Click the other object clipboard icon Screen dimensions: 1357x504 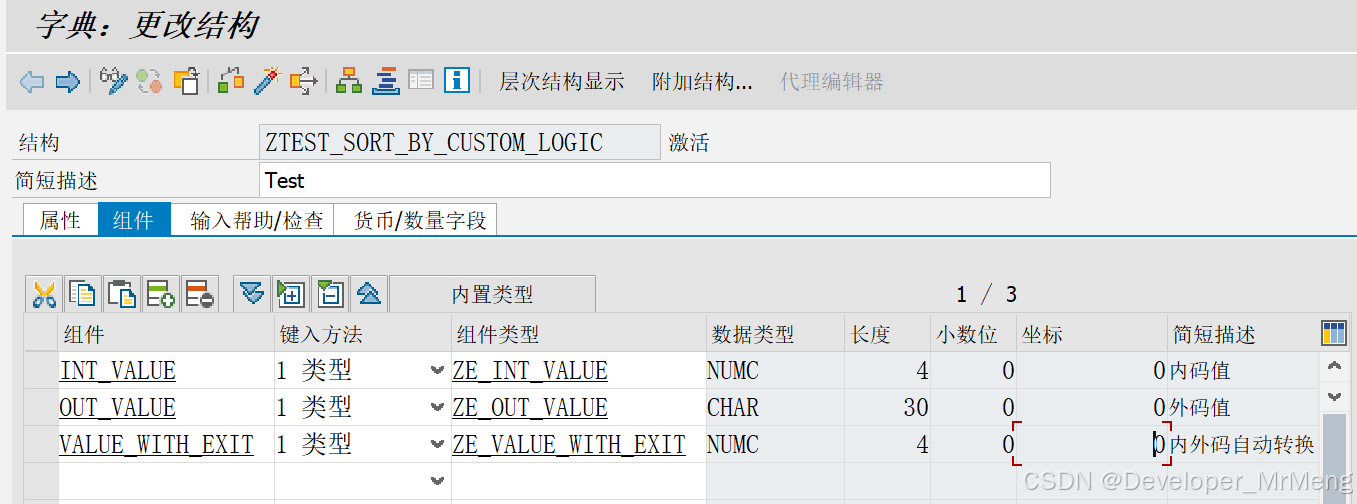[x=186, y=81]
